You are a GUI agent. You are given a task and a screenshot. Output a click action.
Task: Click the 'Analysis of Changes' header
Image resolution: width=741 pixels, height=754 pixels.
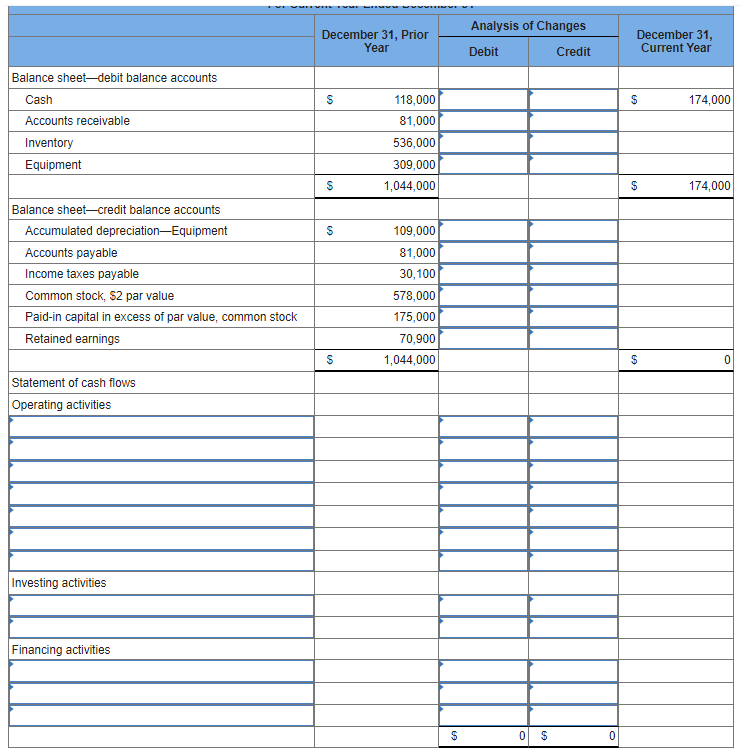(x=528, y=26)
